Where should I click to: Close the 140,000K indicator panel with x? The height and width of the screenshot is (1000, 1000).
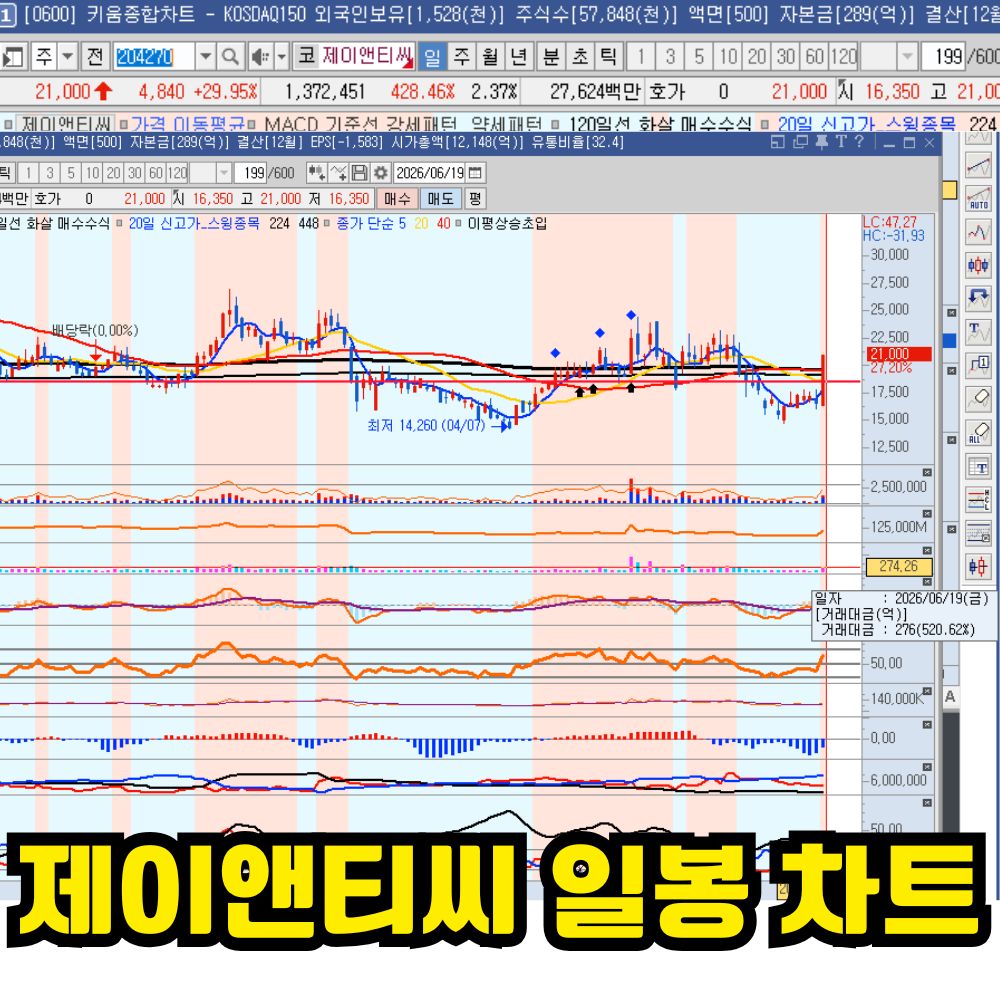pyautogui.click(x=927, y=691)
